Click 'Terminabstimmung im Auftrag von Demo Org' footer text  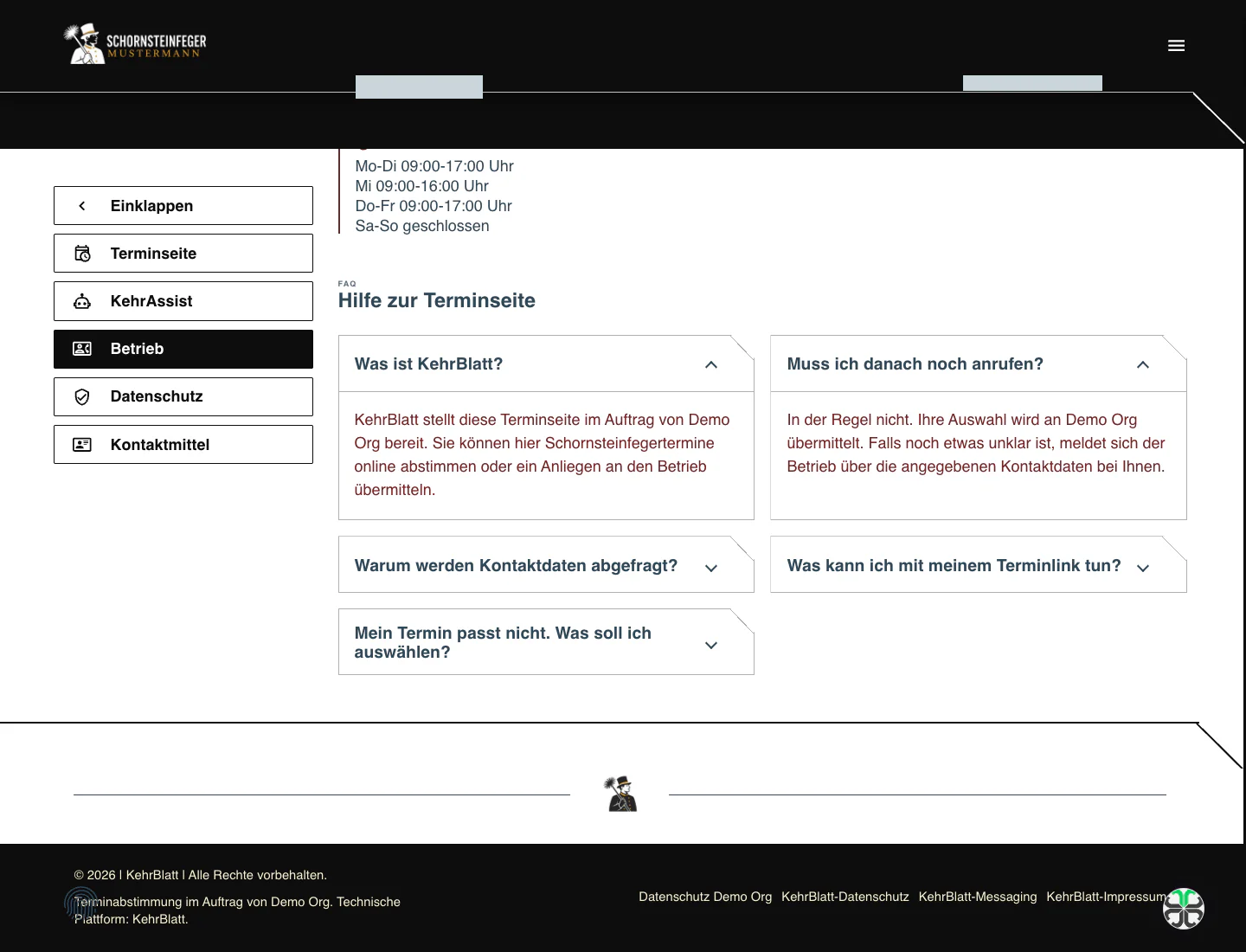coord(237,910)
